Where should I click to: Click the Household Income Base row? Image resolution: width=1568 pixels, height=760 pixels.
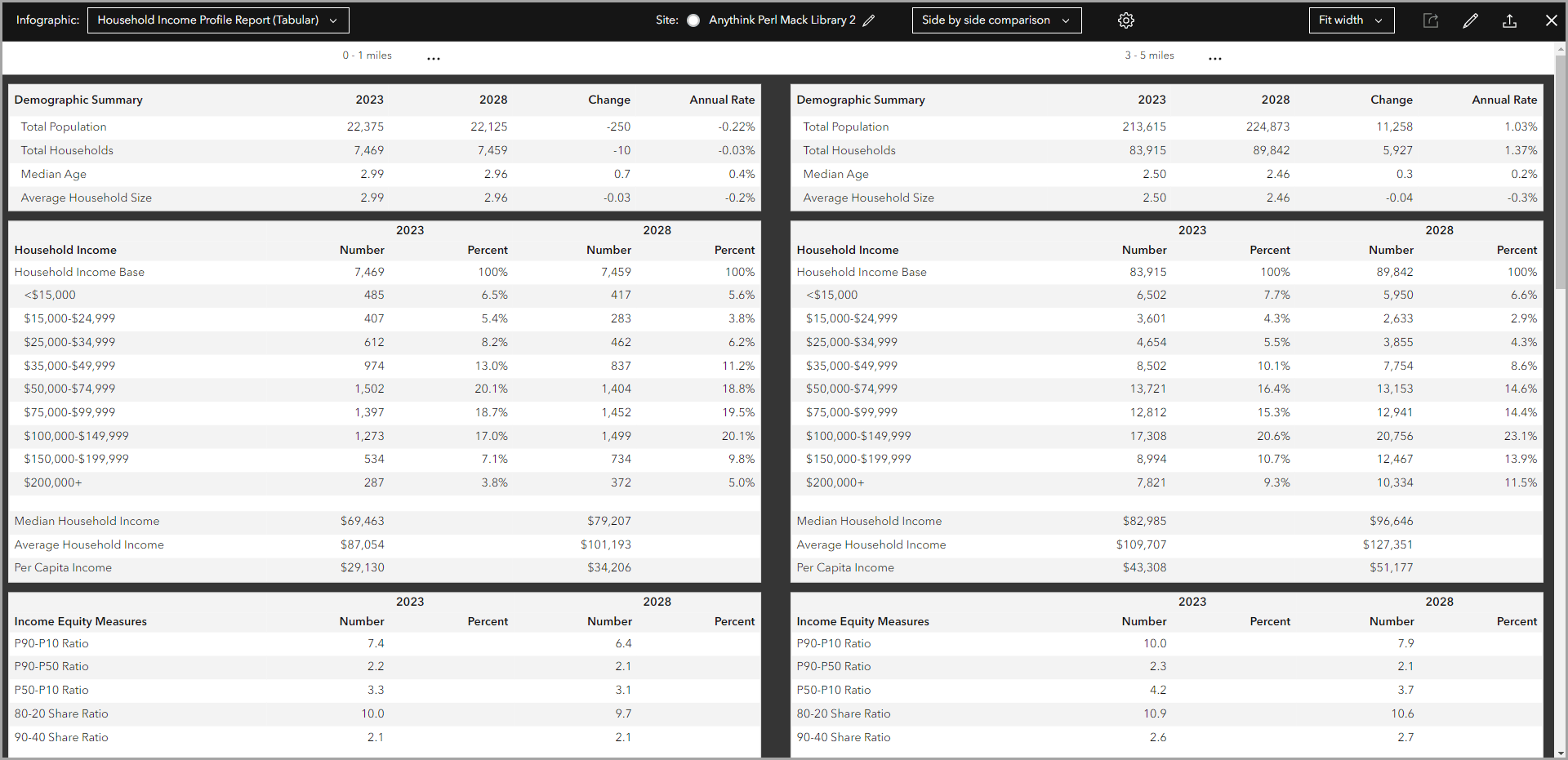tap(79, 272)
